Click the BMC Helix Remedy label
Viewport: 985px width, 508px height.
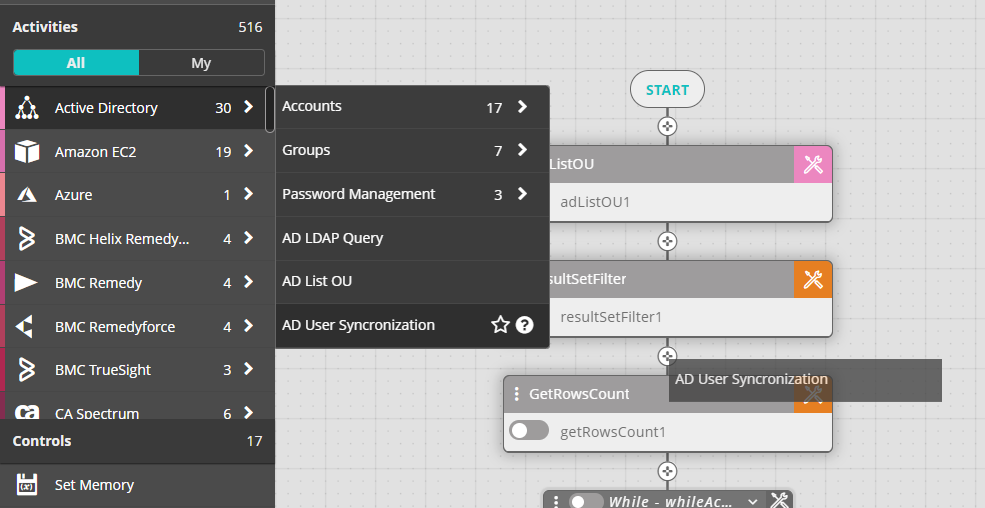122,239
